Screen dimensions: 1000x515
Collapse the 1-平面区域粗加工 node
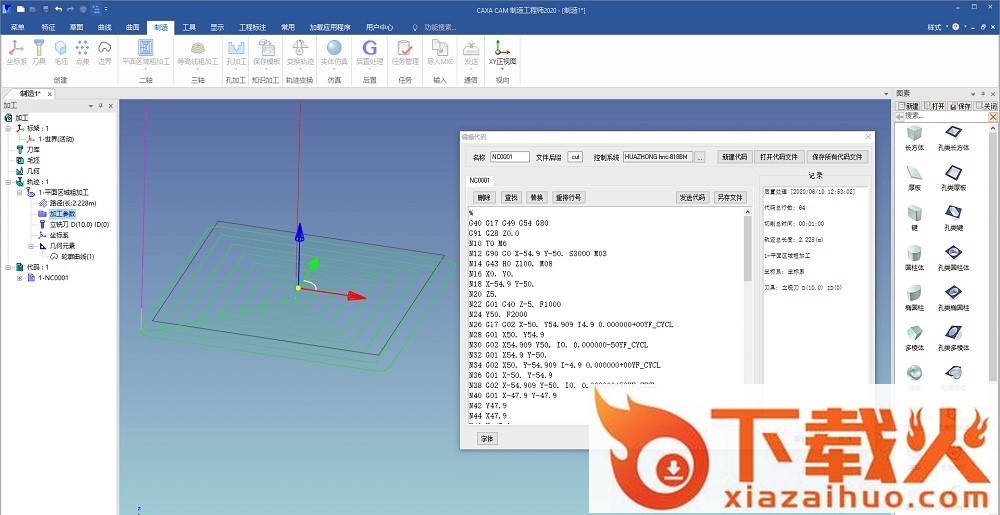pos(19,192)
